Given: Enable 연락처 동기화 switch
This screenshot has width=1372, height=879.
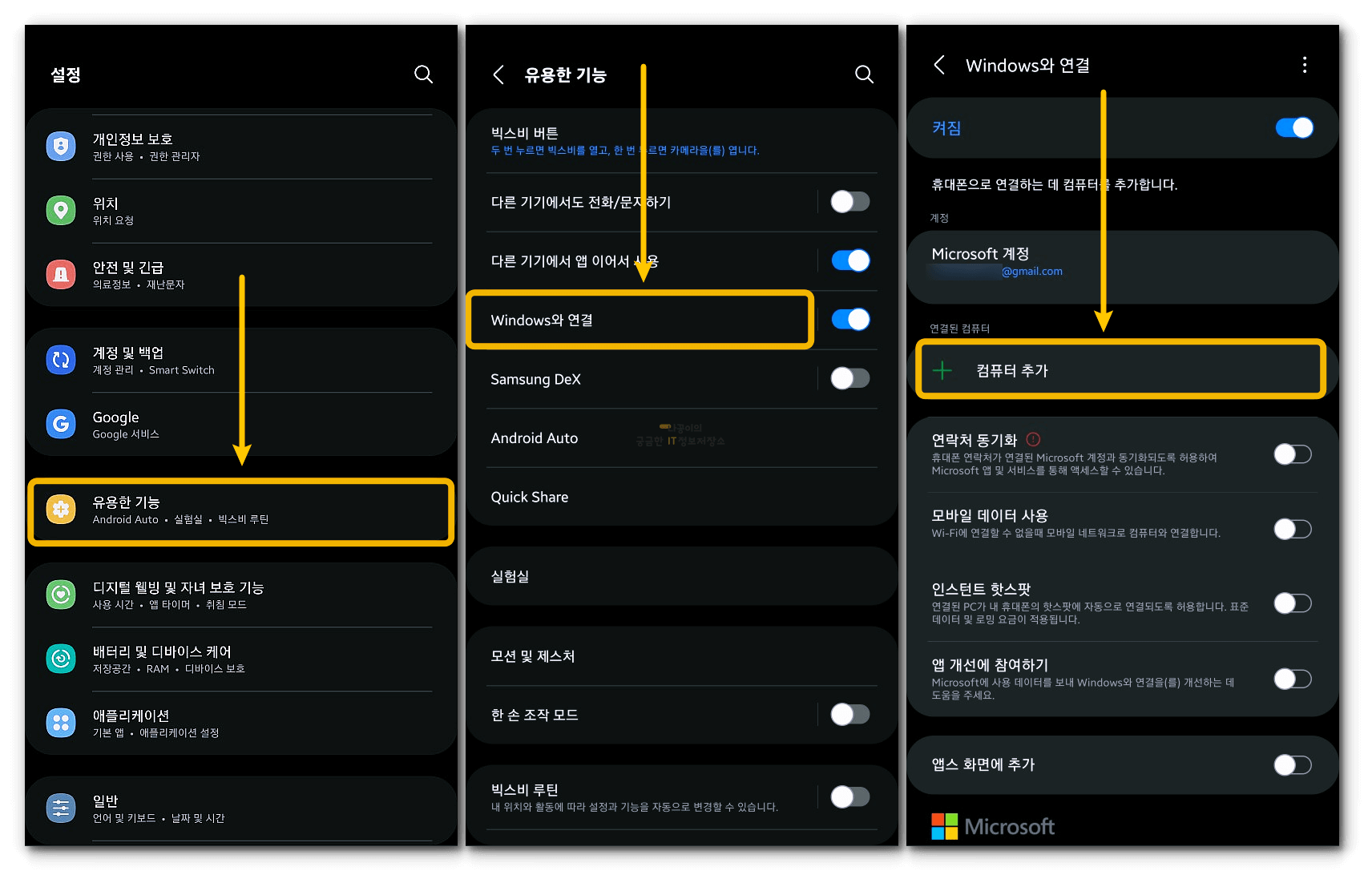Looking at the screenshot, I should coord(1293,454).
